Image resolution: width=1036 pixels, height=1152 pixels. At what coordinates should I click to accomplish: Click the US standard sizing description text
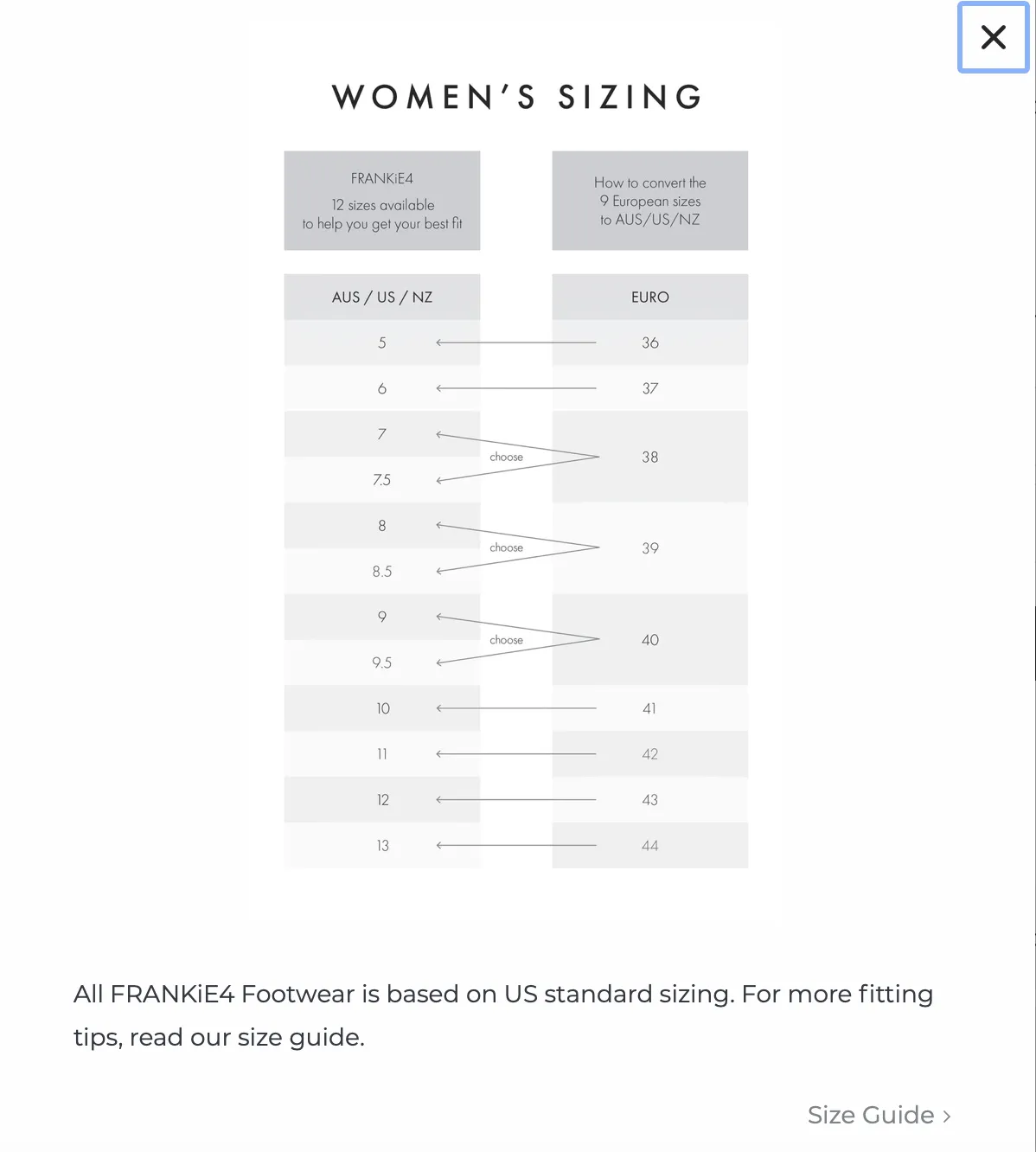503,1015
